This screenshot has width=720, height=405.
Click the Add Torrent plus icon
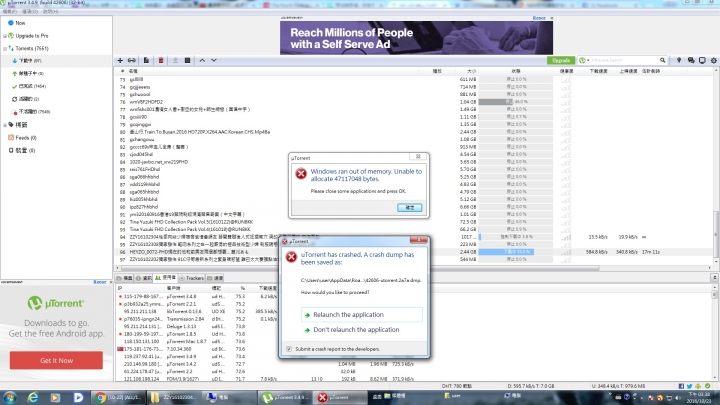click(120, 61)
